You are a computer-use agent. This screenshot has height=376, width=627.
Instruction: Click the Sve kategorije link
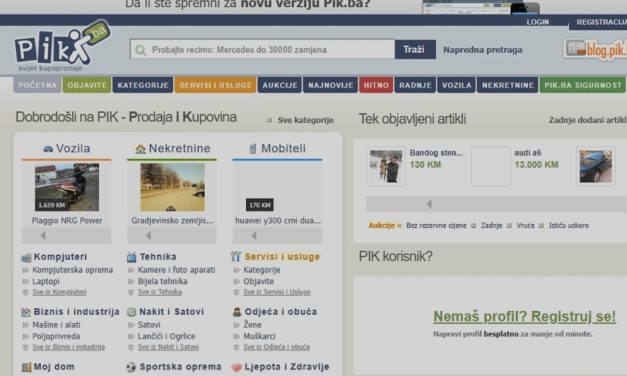pos(306,120)
